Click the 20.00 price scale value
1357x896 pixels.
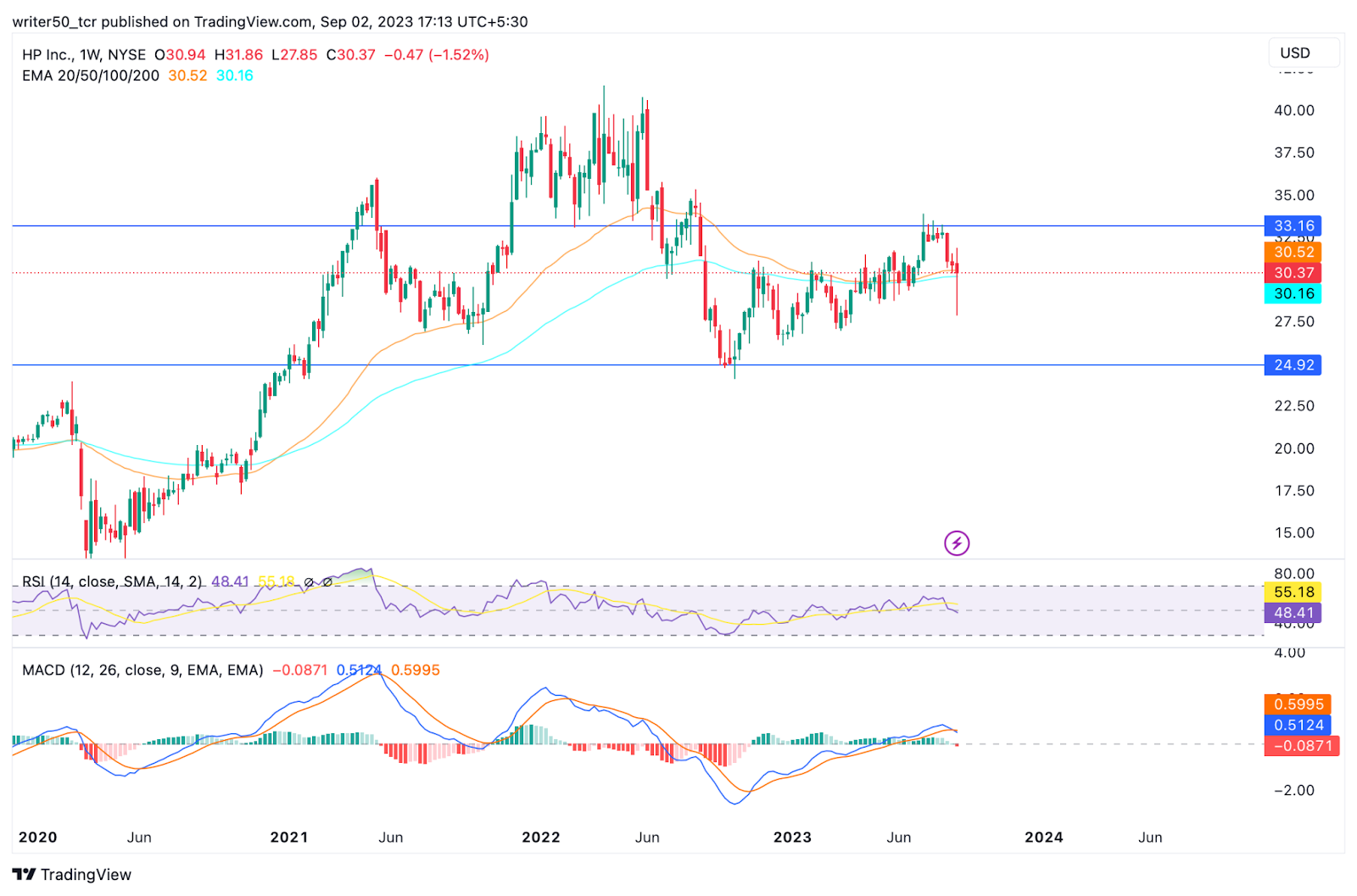click(x=1294, y=448)
